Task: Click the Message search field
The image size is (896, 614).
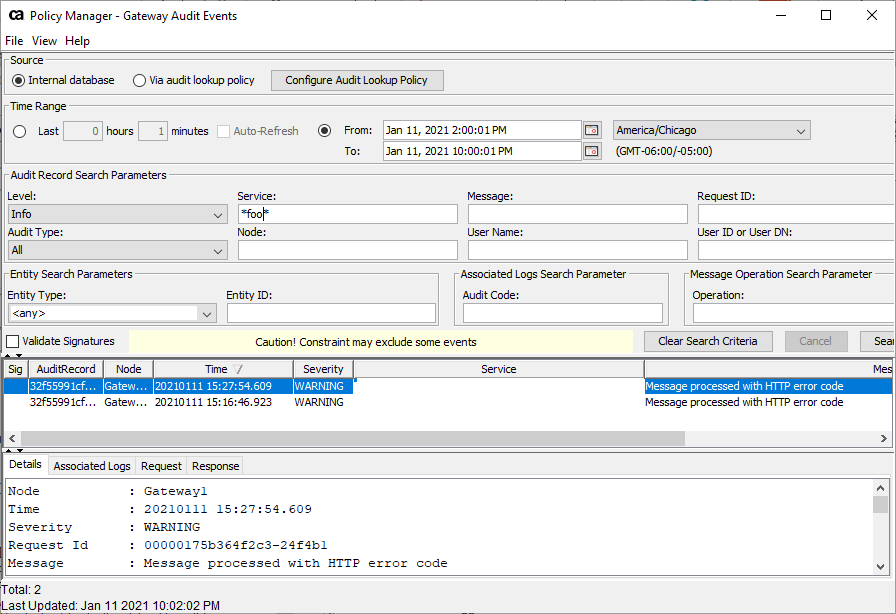Action: point(578,214)
